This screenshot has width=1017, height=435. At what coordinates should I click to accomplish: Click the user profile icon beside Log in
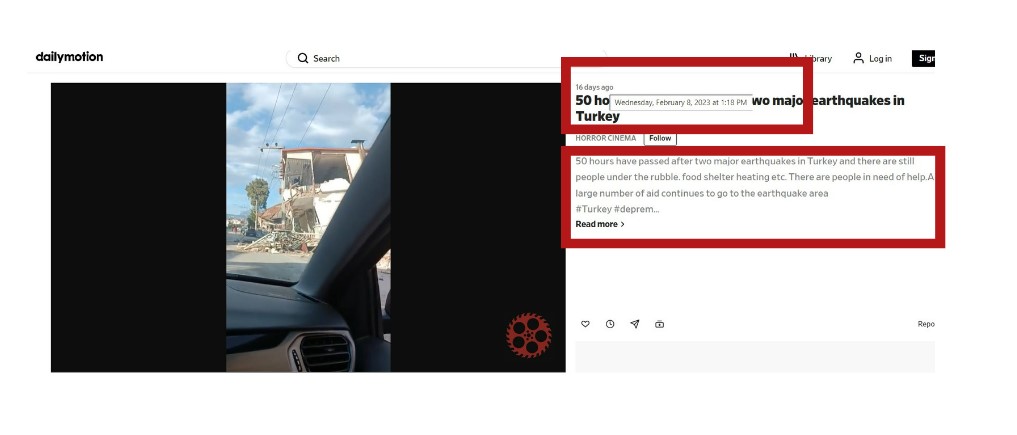click(x=858, y=58)
